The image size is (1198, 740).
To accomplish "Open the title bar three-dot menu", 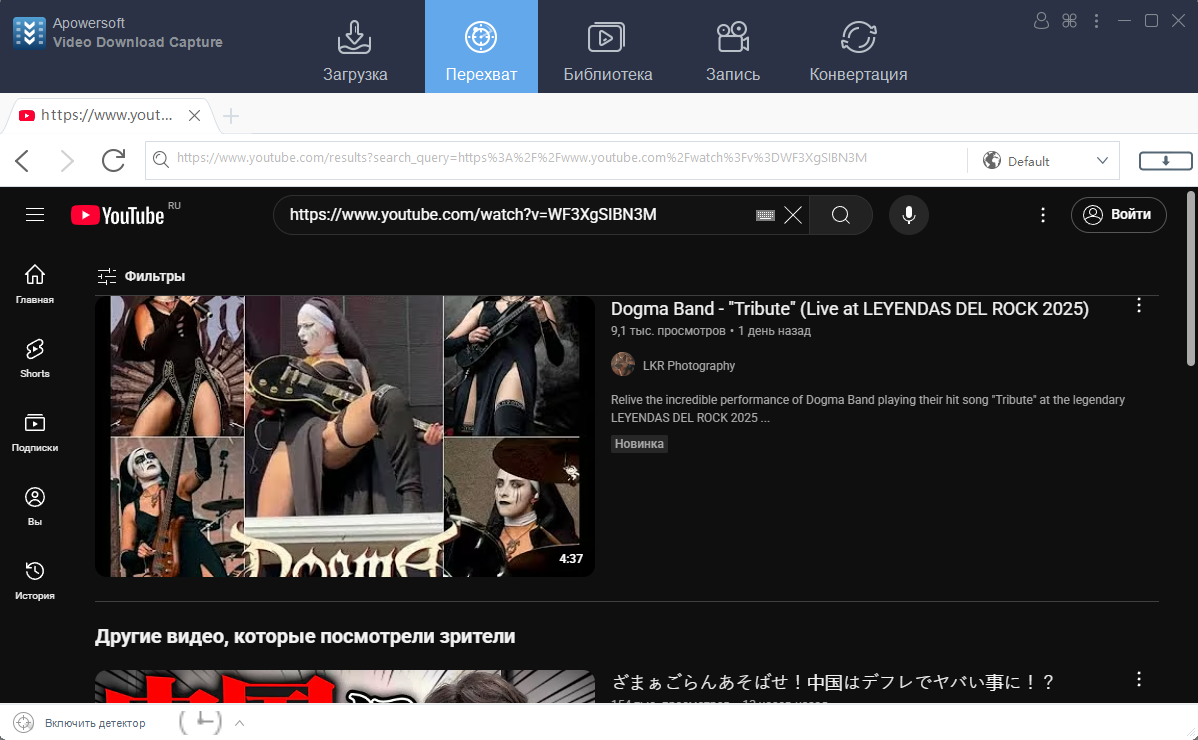I will tap(1096, 21).
